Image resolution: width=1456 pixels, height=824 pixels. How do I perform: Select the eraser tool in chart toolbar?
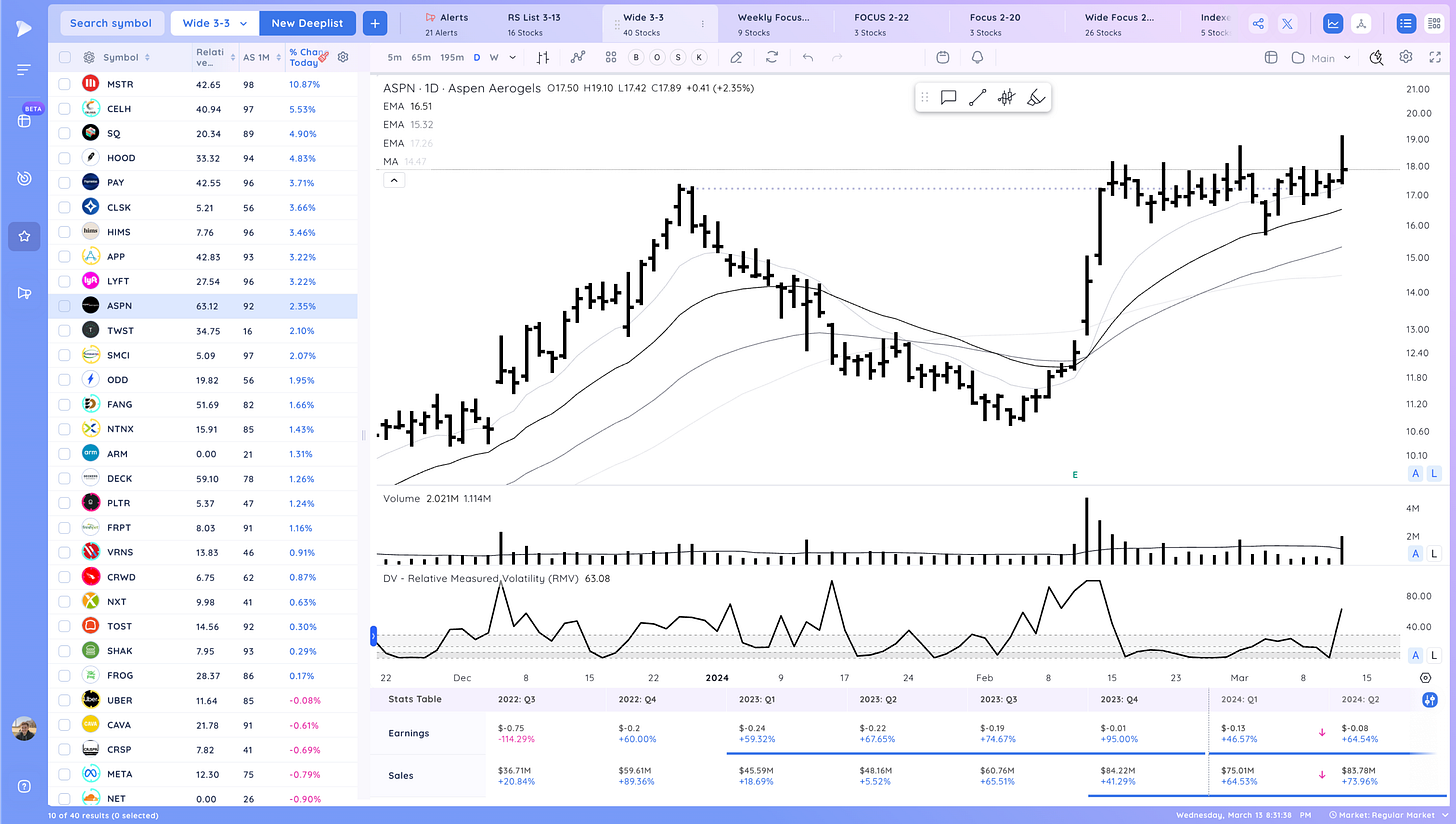coord(736,57)
